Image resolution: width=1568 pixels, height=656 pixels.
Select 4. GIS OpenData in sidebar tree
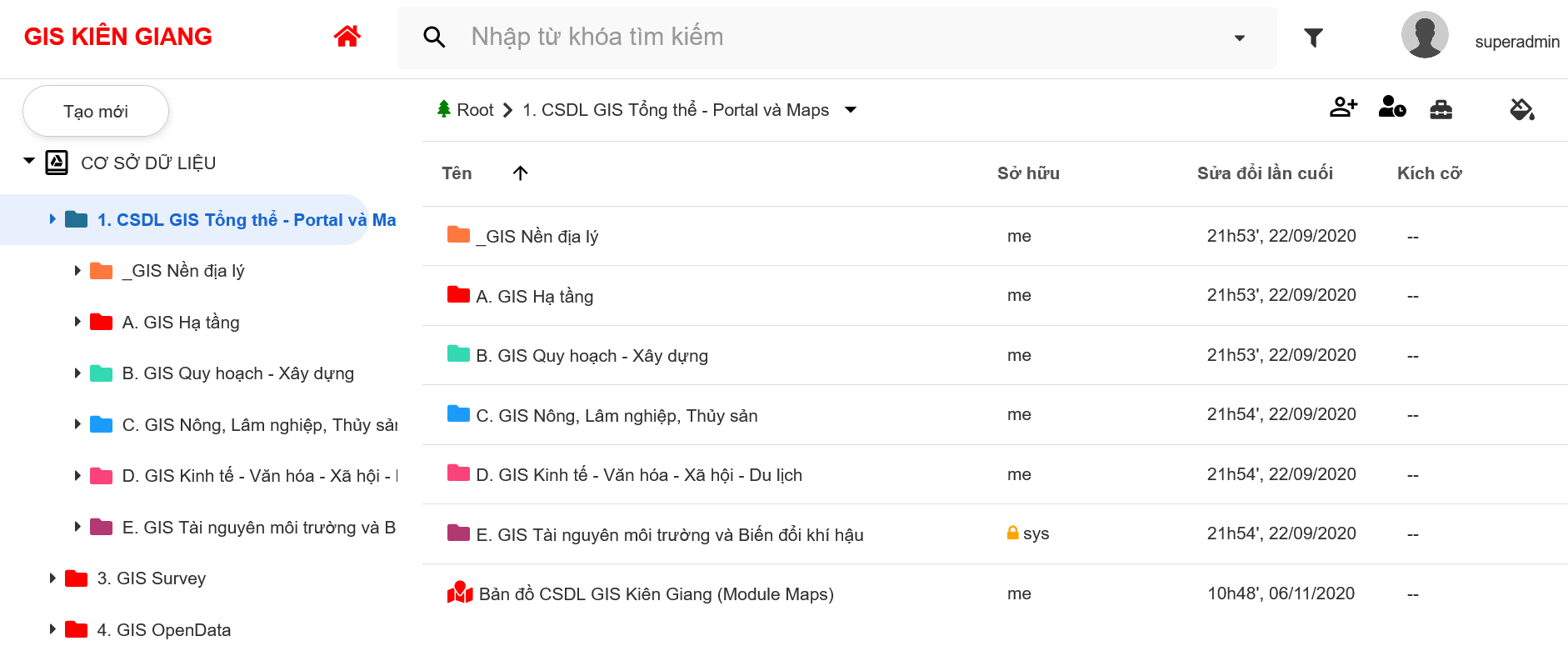coord(163,630)
